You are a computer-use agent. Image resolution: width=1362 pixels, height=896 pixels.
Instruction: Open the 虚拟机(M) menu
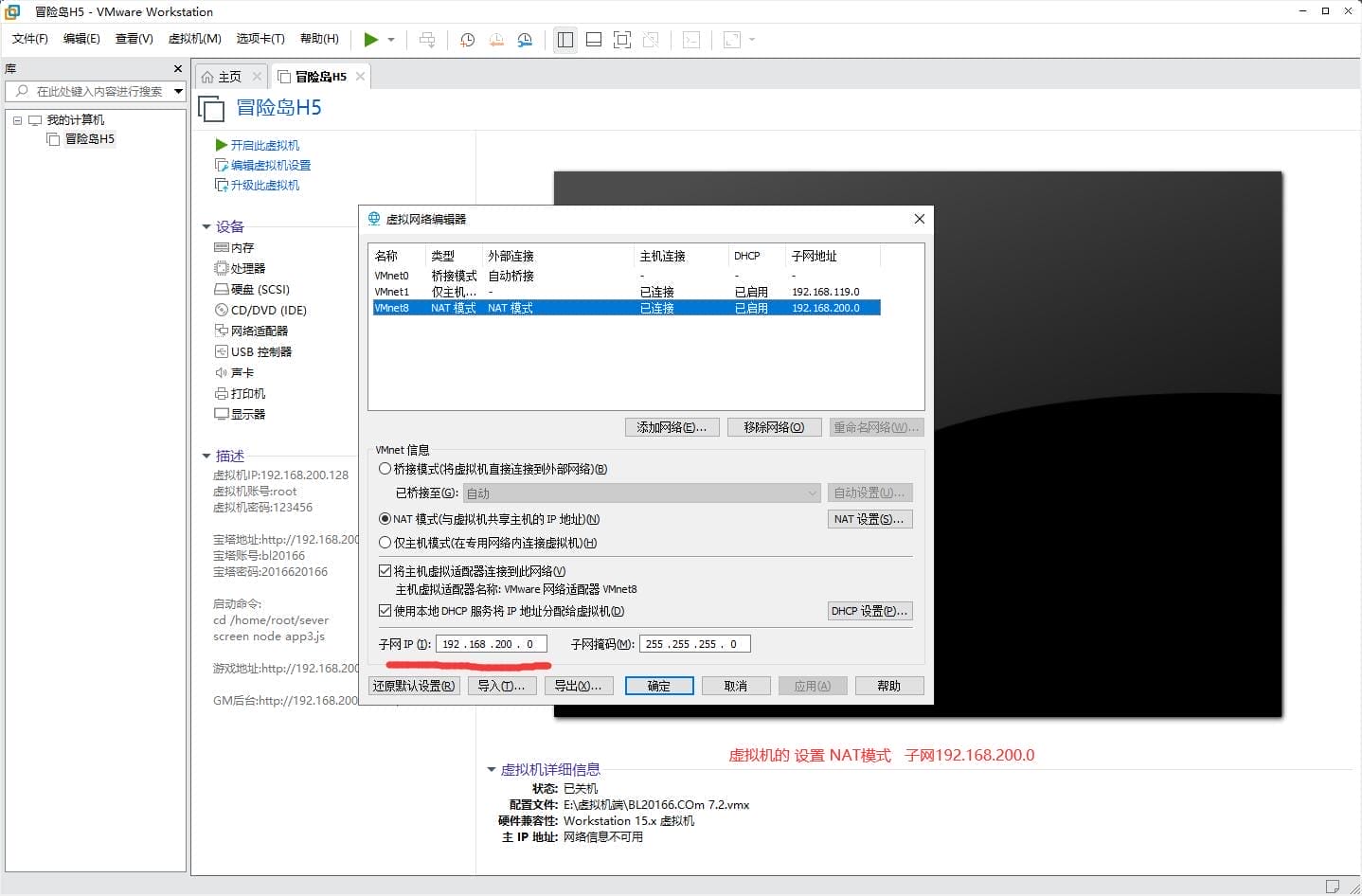(x=194, y=39)
